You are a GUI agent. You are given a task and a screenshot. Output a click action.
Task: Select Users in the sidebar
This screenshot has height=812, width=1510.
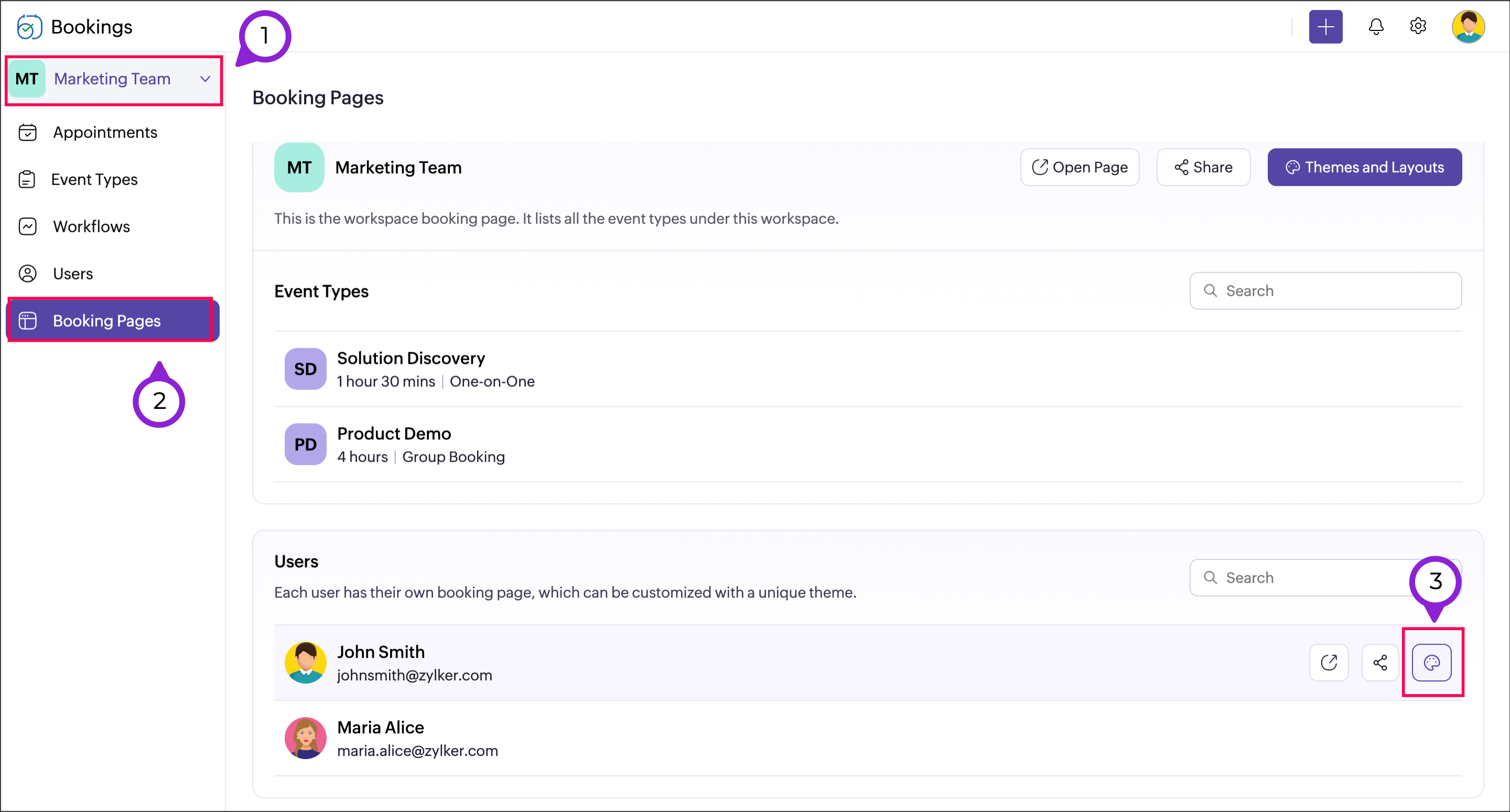pos(73,274)
